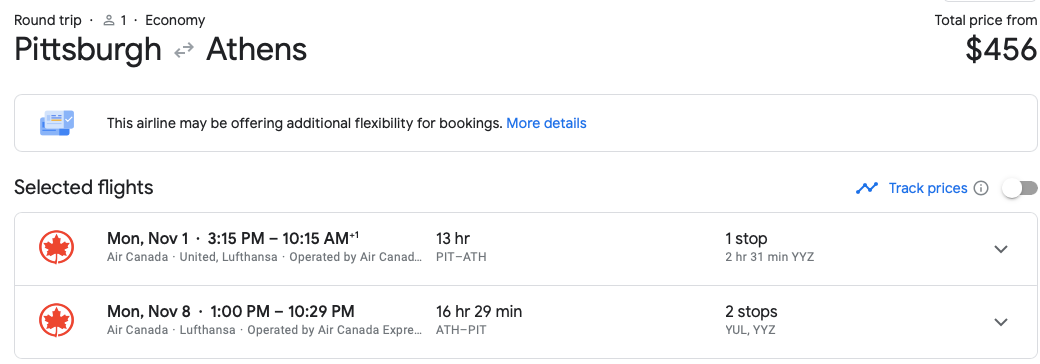Click the Air Canada logo on Nov 1 flight
The height and width of the screenshot is (364, 1040).
[x=56, y=249]
